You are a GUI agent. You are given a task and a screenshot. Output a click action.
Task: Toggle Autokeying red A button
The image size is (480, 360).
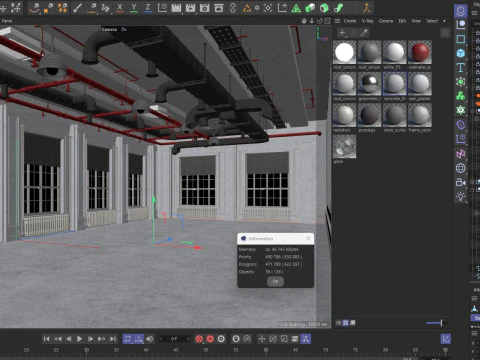(x=210, y=339)
